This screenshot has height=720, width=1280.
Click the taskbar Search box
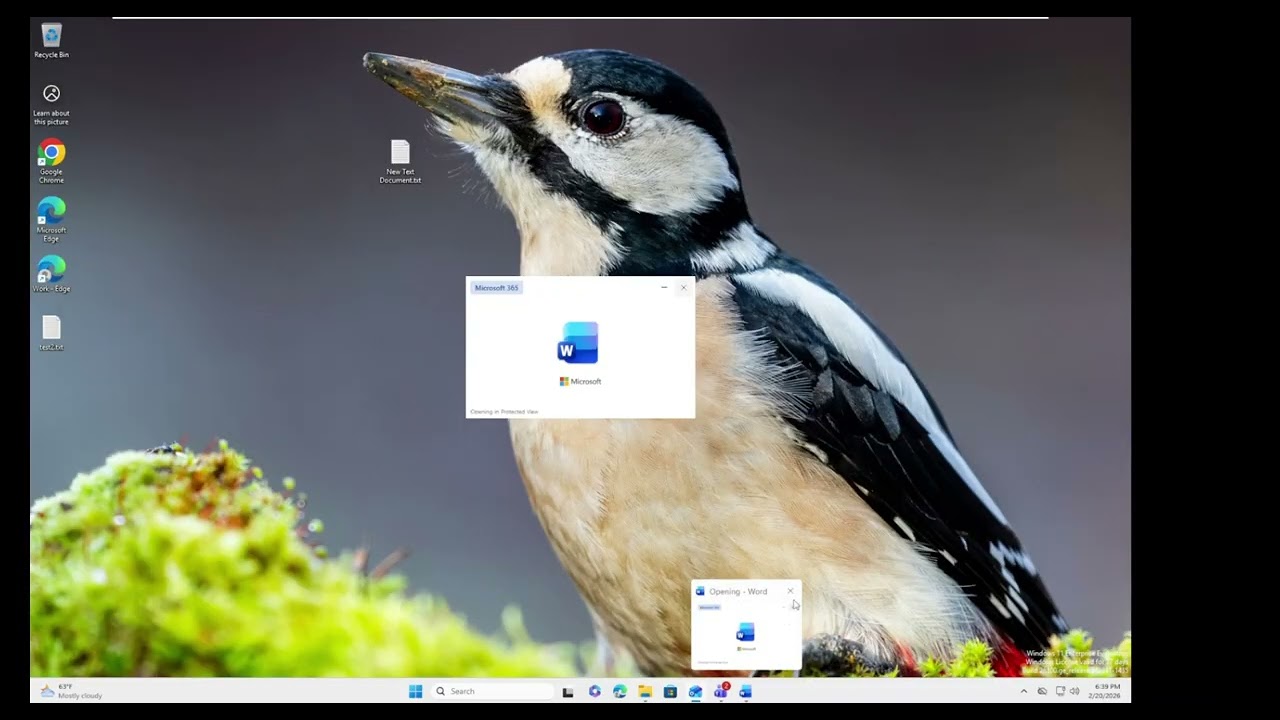point(492,691)
